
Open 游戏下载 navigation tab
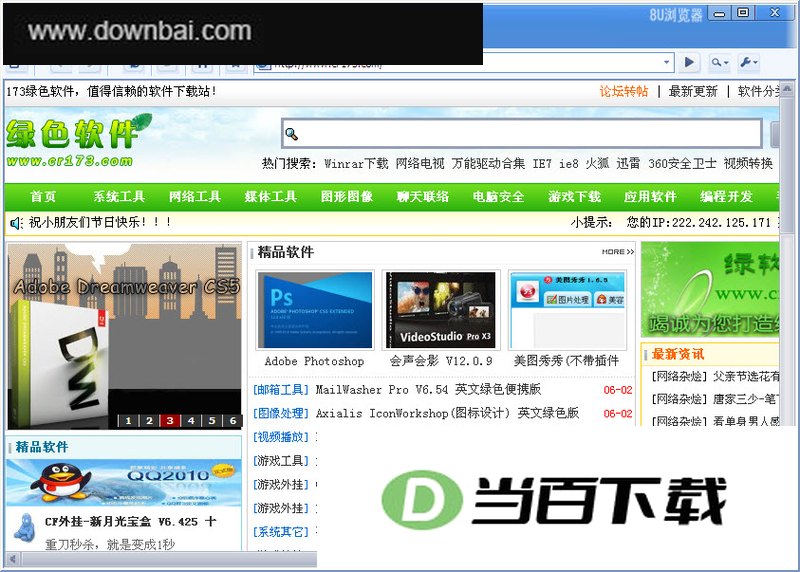coord(574,196)
